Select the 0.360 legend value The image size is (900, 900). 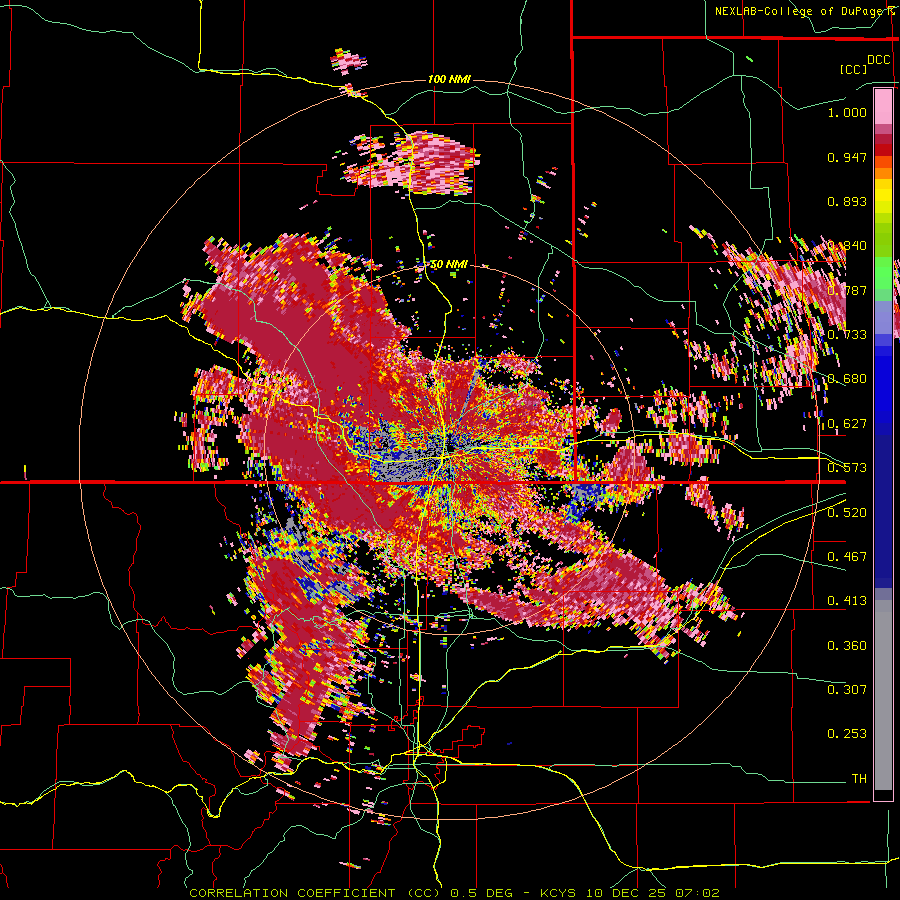point(847,646)
